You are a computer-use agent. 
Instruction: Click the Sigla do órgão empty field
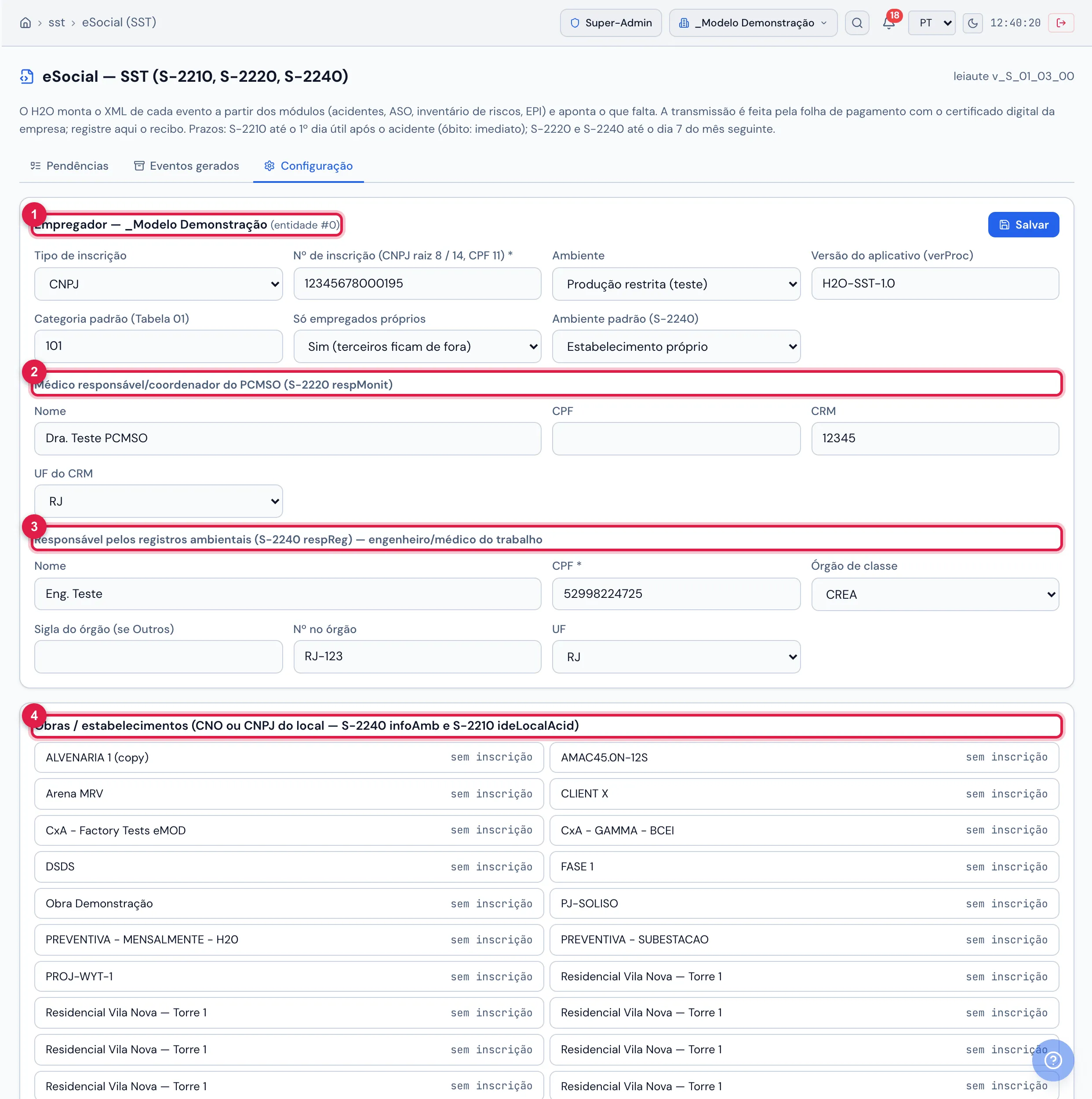pyautogui.click(x=159, y=656)
